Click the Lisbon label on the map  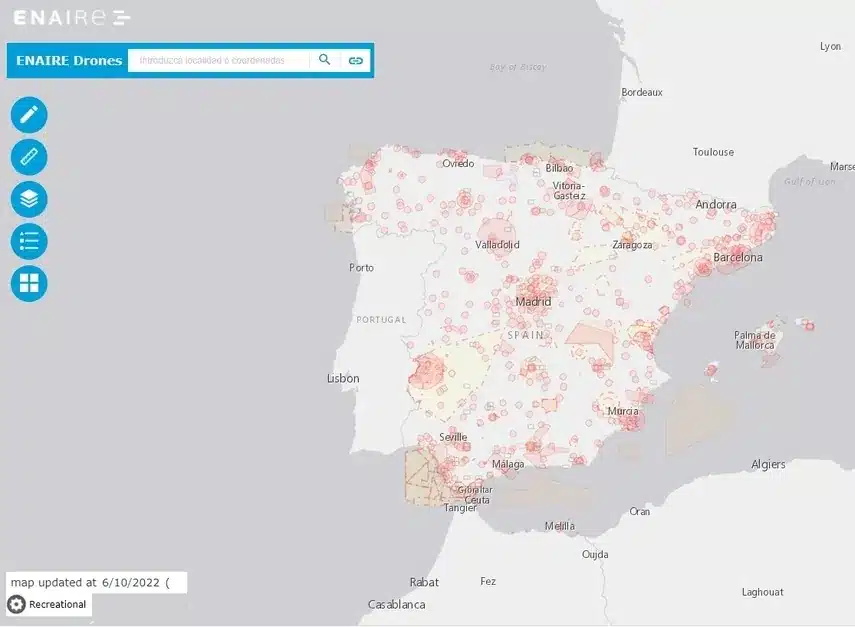point(343,378)
